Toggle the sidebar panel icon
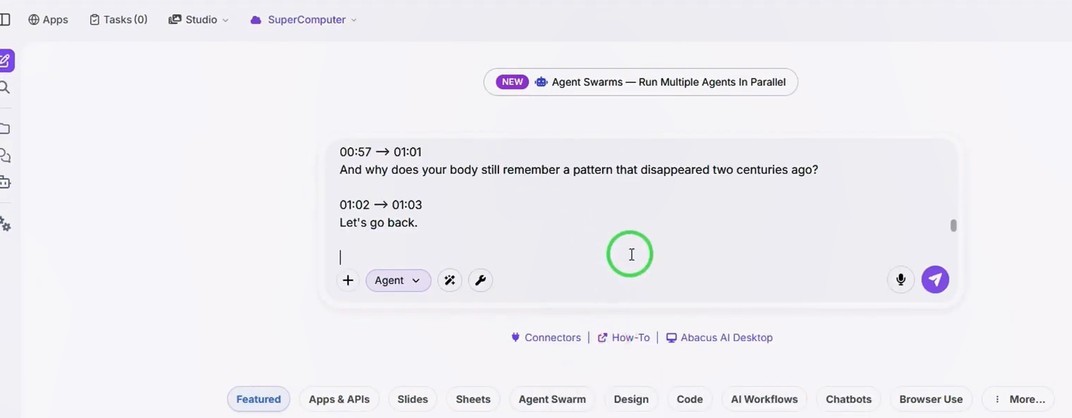This screenshot has height=418, width=1072. [5, 20]
